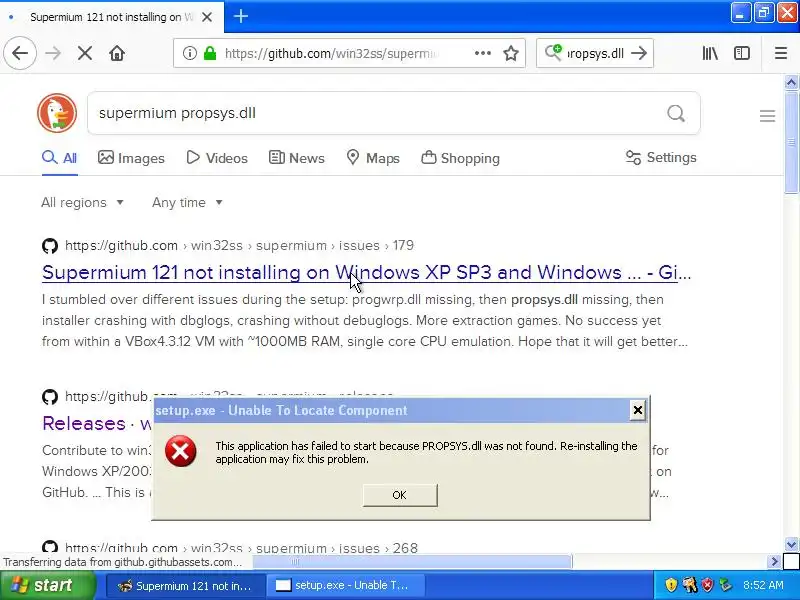This screenshot has height=600, width=800.
Task: Expand the All regions filter
Action: 82,203
